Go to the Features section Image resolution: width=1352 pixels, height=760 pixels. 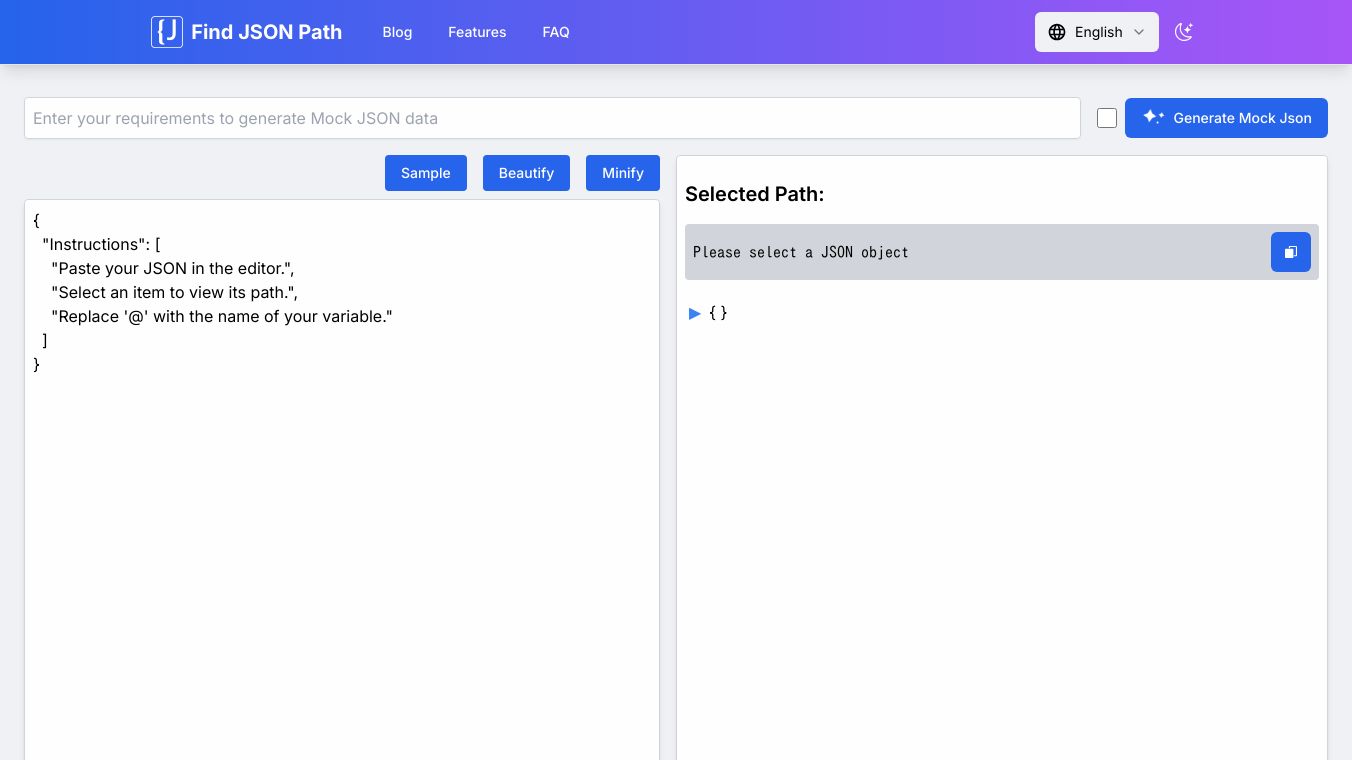coord(477,32)
